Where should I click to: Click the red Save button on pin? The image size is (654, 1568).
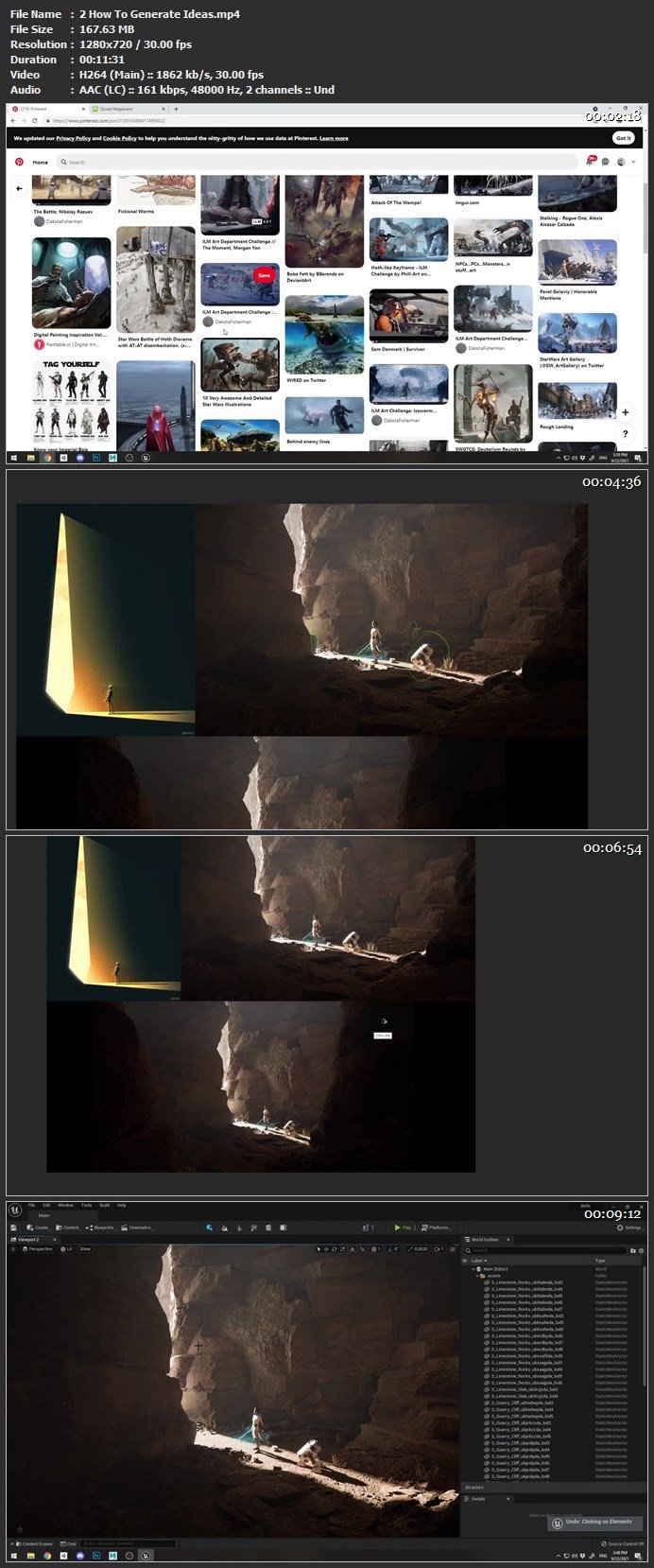[265, 275]
